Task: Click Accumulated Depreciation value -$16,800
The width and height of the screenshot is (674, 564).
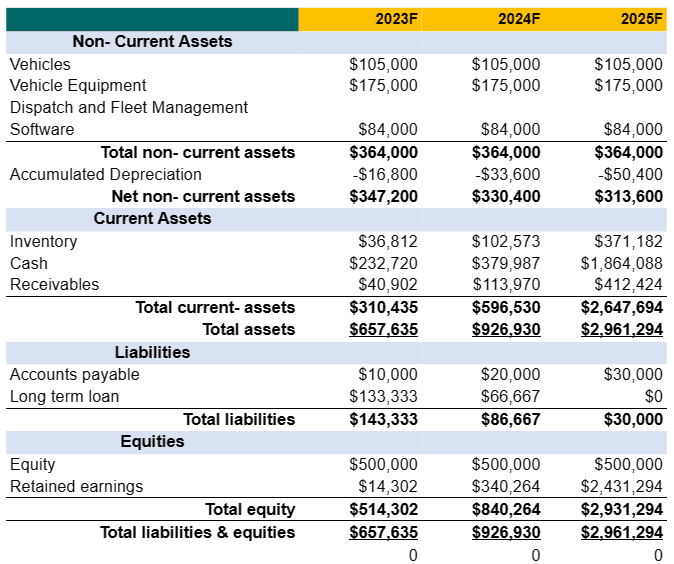Action: point(385,175)
